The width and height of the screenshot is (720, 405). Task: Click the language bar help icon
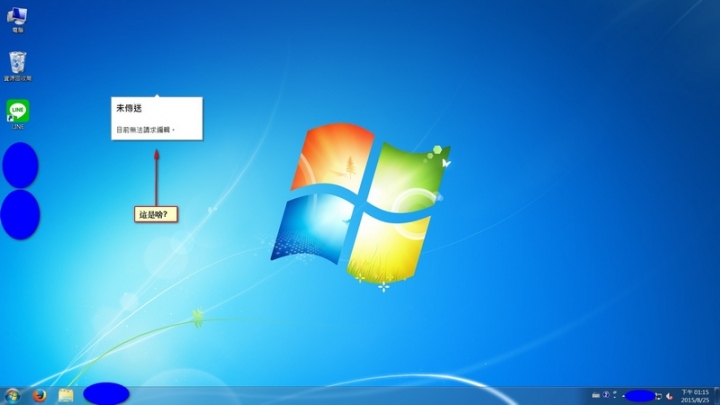[606, 394]
